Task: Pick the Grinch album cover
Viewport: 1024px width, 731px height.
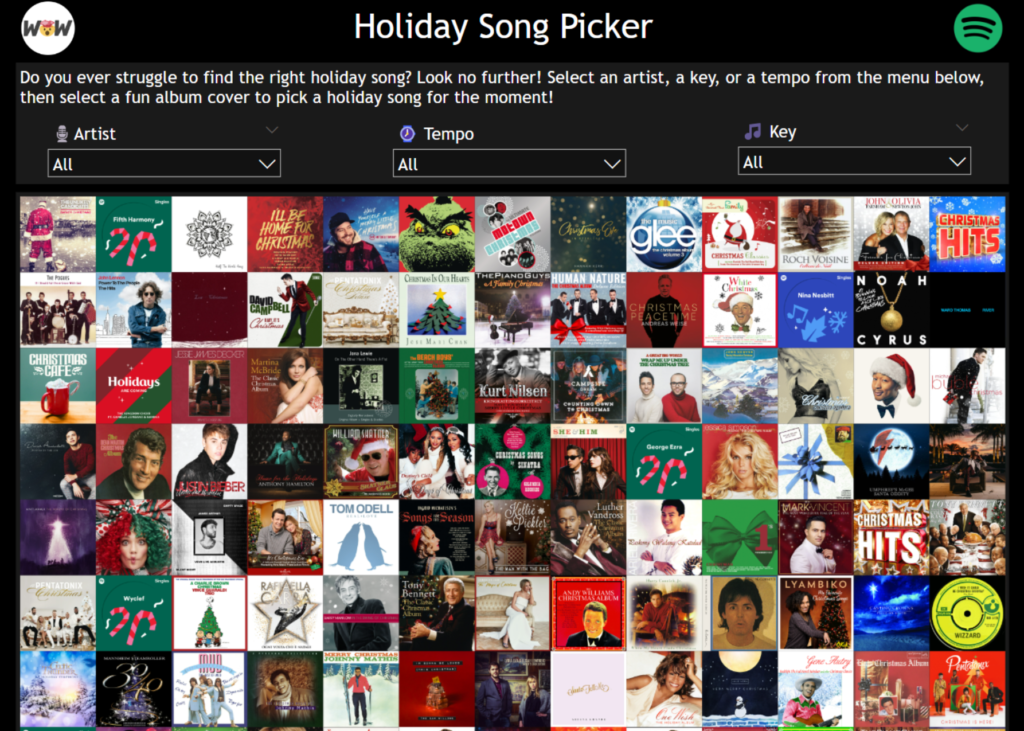Action: (x=437, y=234)
